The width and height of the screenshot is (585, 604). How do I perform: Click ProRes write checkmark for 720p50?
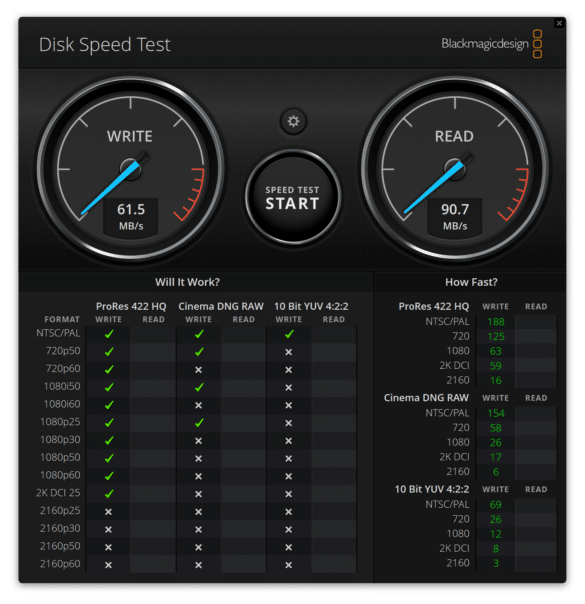point(109,351)
